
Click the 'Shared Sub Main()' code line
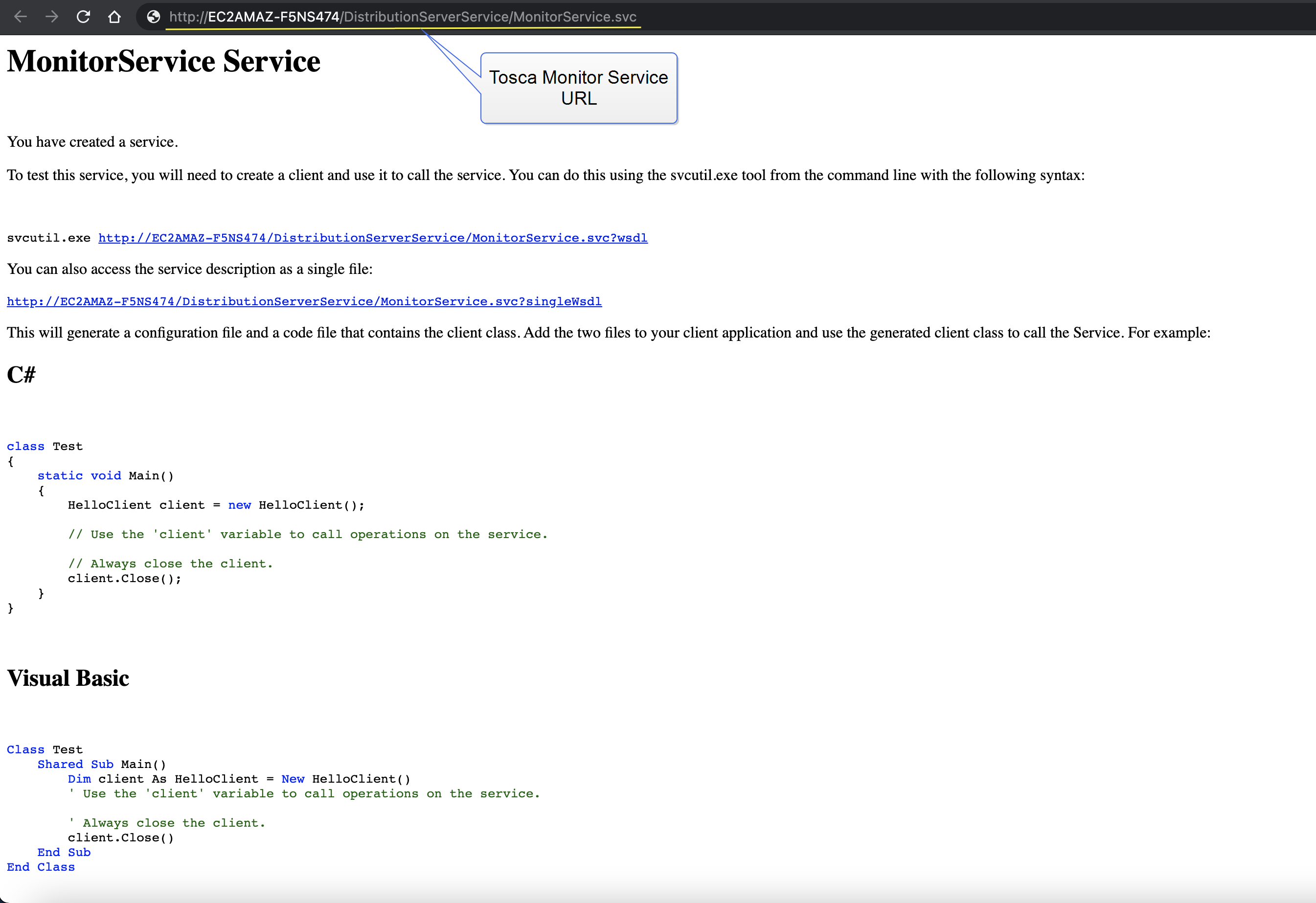[102, 764]
